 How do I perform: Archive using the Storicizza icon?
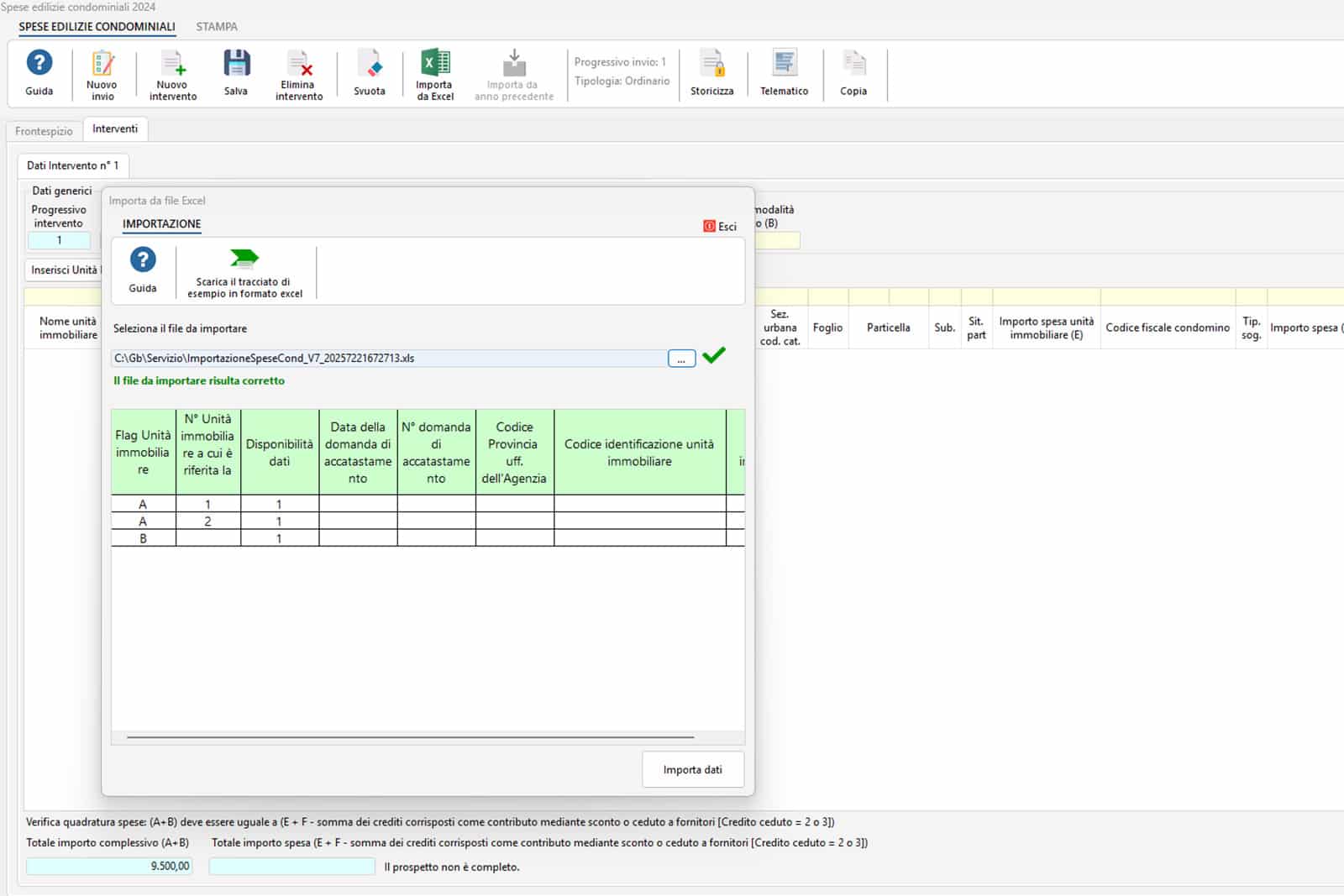711,74
